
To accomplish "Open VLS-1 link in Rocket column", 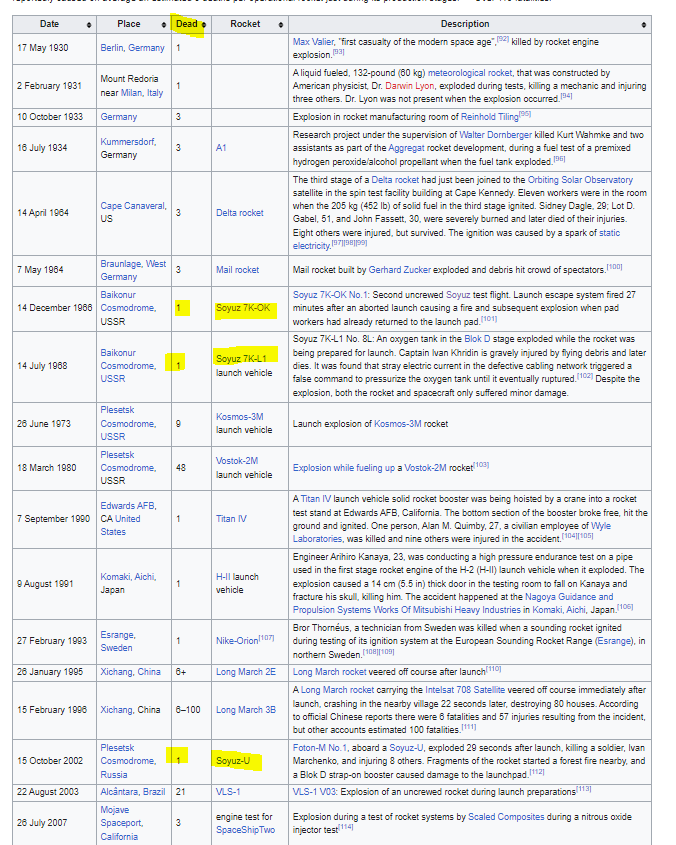I will (228, 792).
